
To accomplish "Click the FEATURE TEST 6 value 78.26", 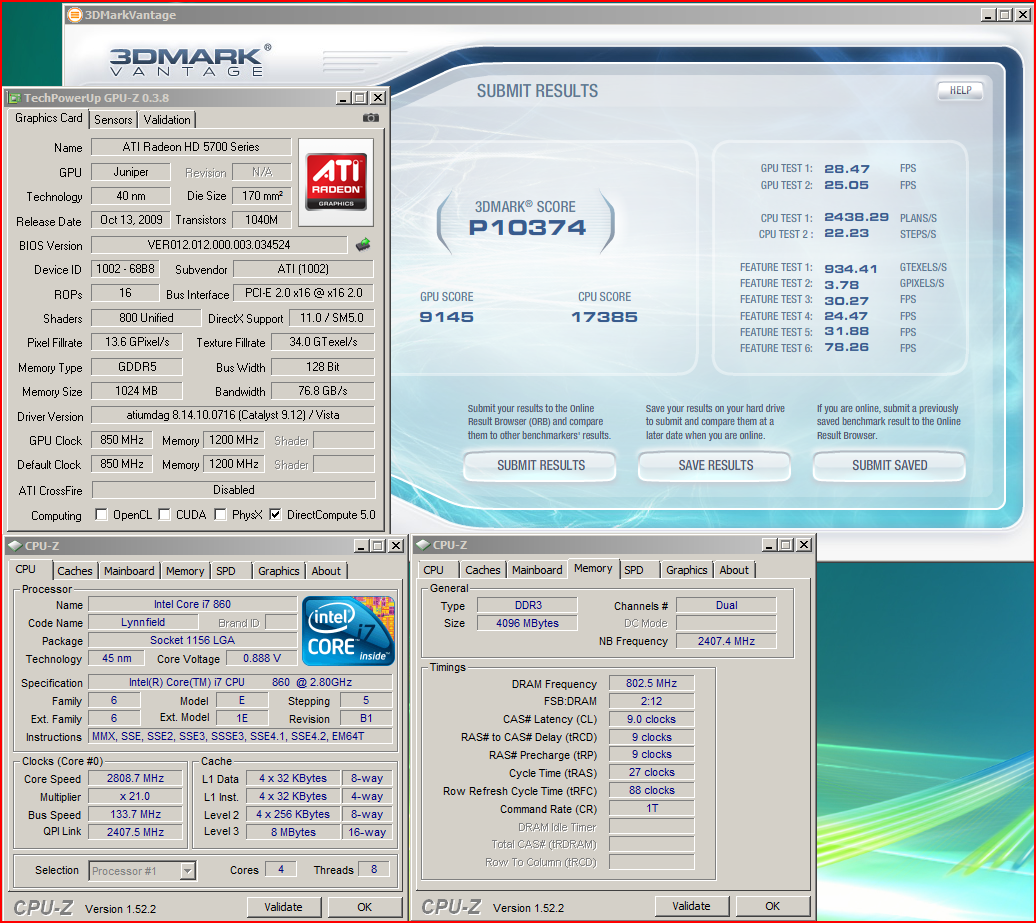I will click(846, 348).
